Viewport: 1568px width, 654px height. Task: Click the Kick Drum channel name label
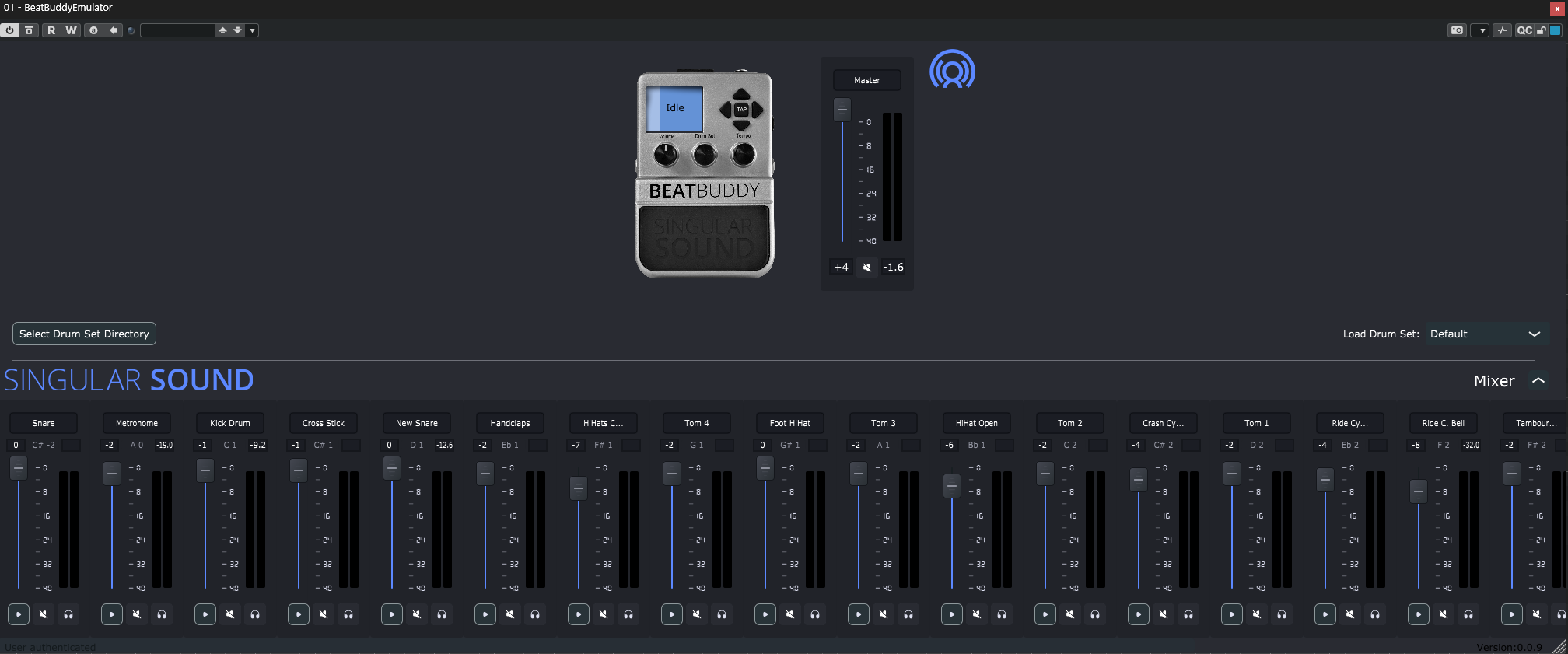[x=230, y=423]
